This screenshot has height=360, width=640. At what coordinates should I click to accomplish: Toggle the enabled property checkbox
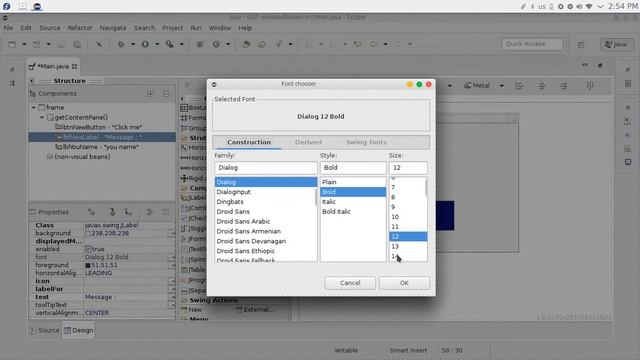point(88,249)
